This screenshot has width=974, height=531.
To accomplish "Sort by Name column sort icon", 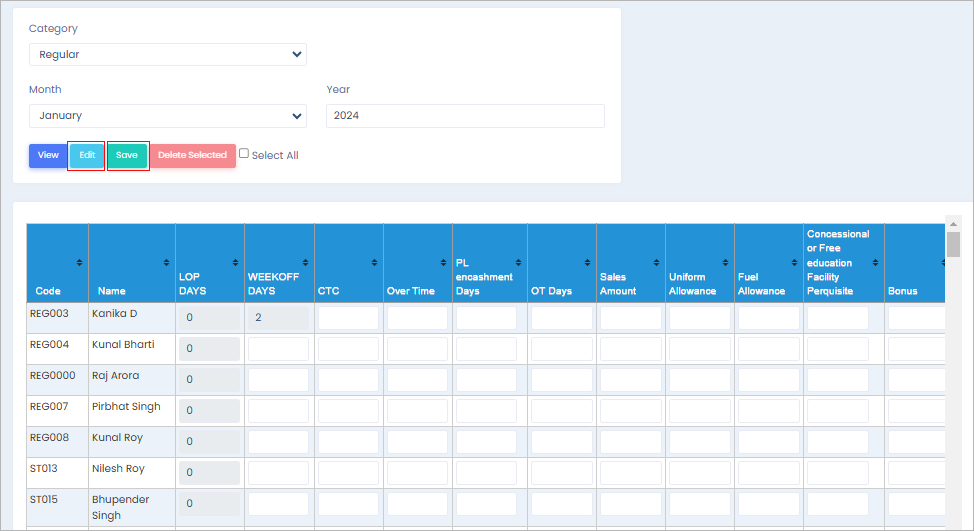I will [167, 262].
